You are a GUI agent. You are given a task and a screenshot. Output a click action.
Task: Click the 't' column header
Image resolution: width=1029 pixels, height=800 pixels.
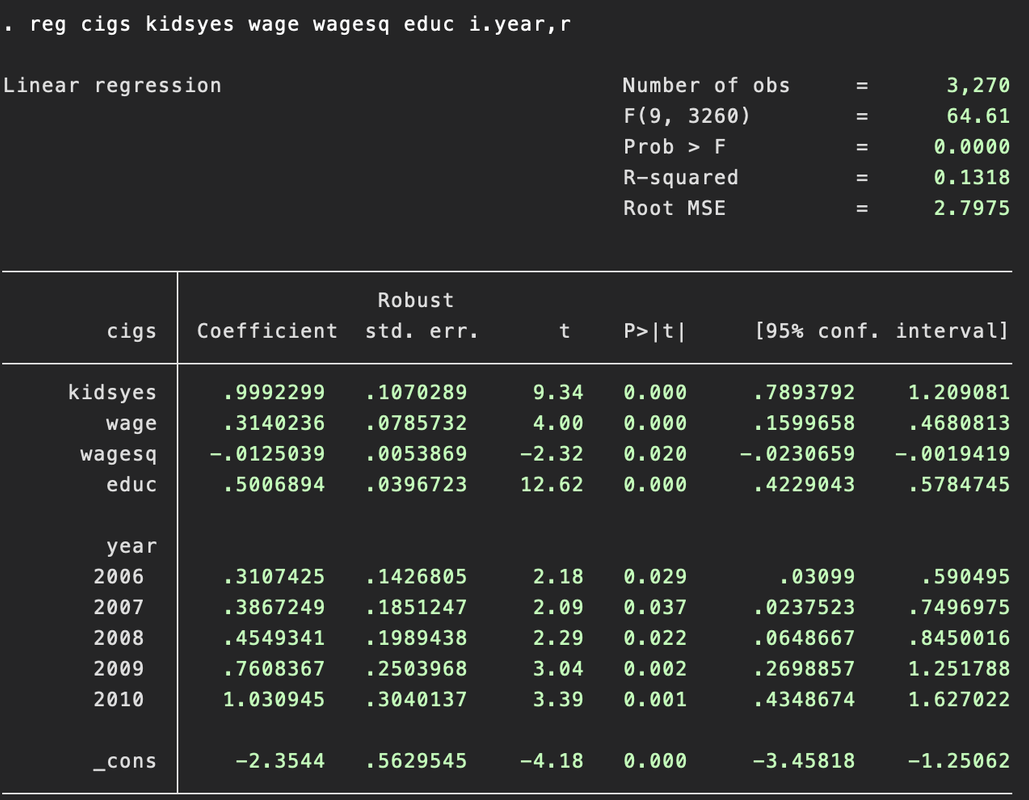pos(564,331)
